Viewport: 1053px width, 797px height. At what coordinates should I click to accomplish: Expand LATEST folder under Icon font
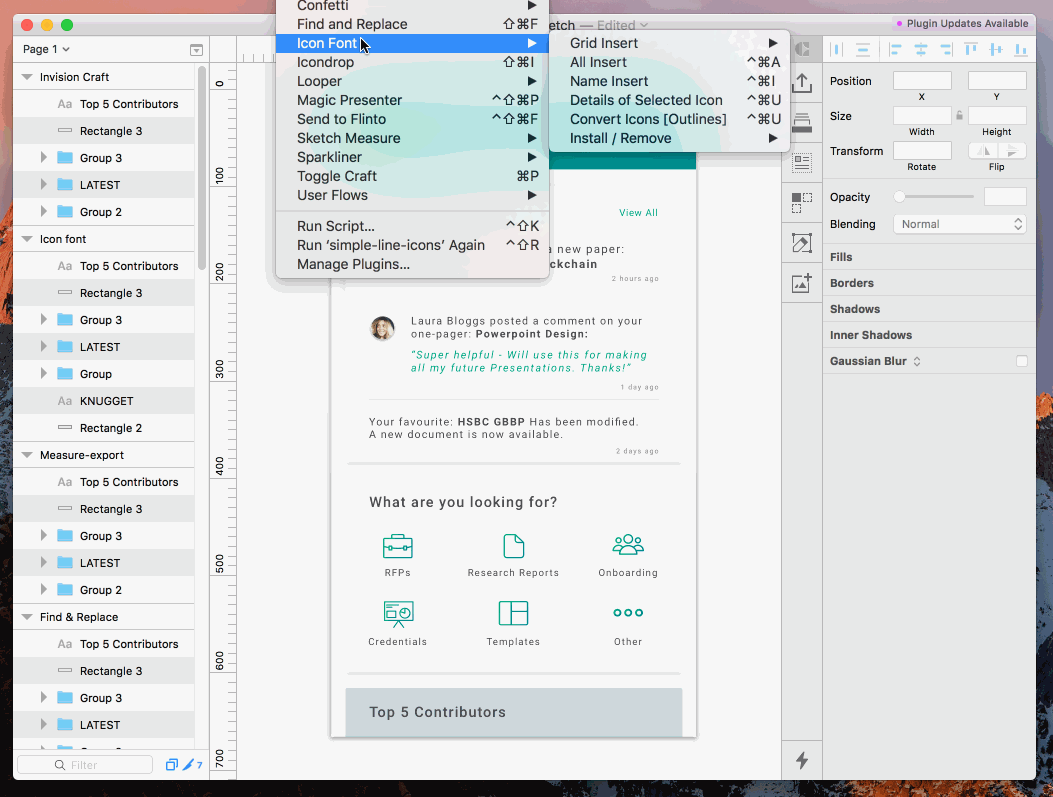[44, 346]
